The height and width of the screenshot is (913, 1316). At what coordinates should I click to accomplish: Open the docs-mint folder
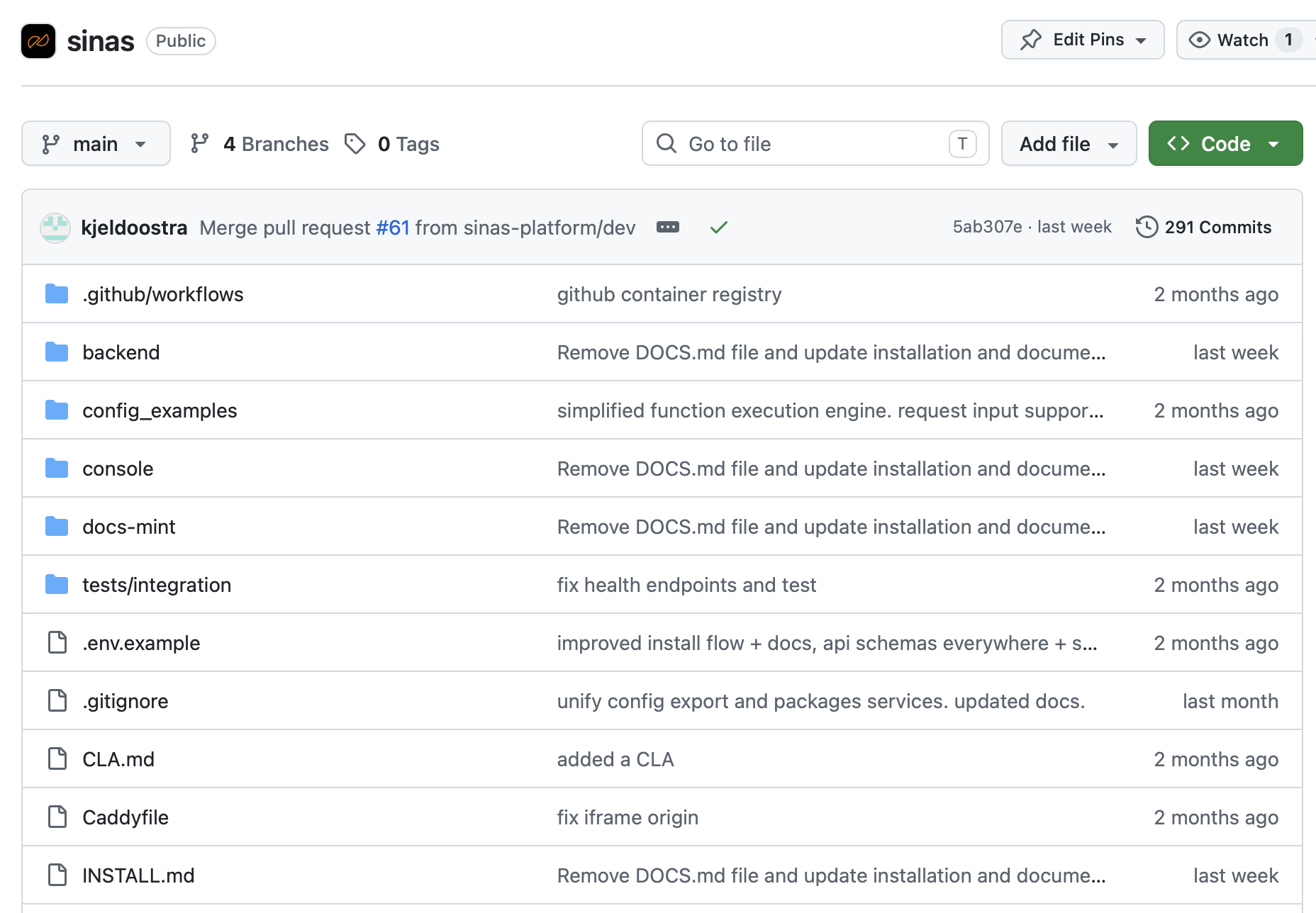(129, 527)
